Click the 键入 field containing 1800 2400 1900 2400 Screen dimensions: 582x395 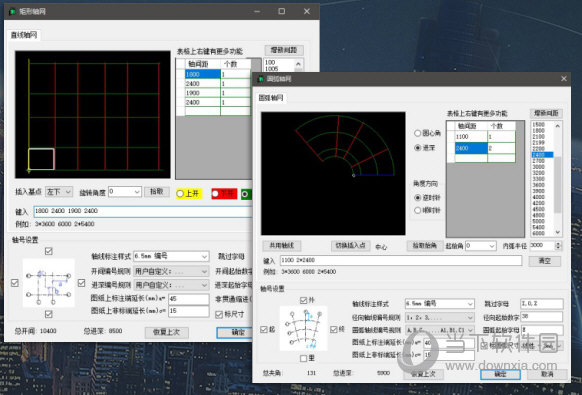pos(143,211)
